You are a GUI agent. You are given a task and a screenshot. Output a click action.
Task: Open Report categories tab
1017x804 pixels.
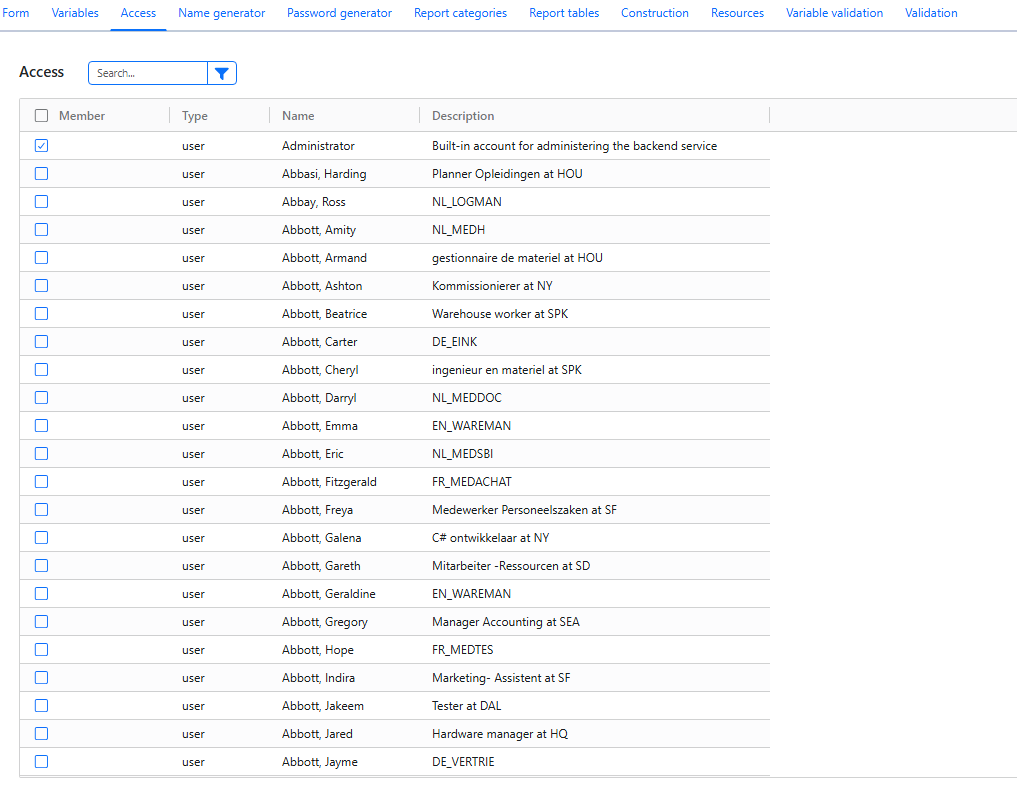pyautogui.click(x=461, y=13)
